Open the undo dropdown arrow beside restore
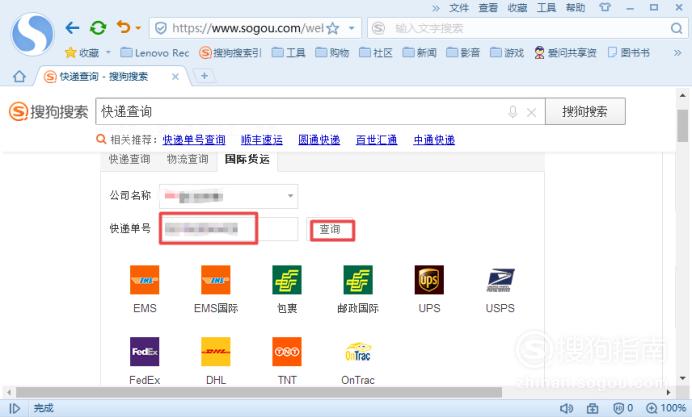The width and height of the screenshot is (692, 417). 138,28
